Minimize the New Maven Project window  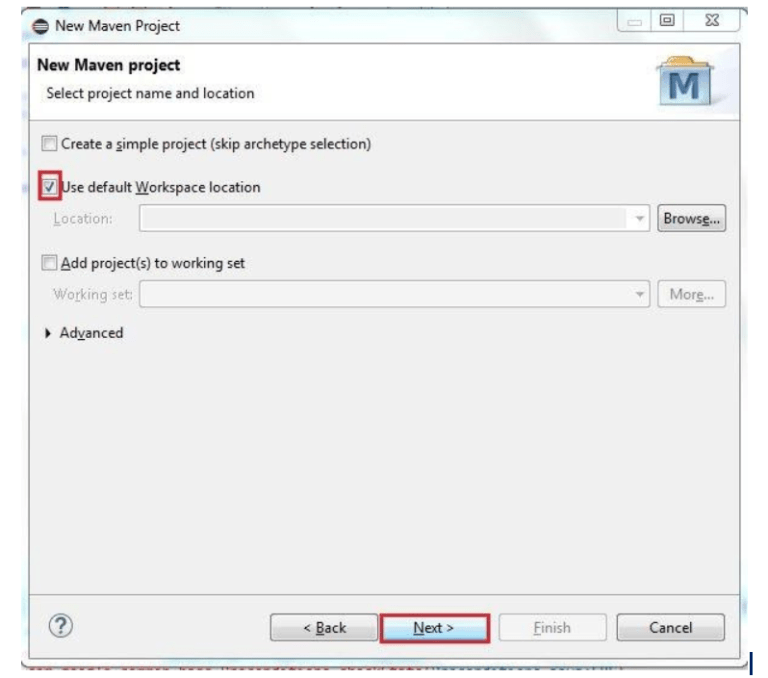coord(634,21)
